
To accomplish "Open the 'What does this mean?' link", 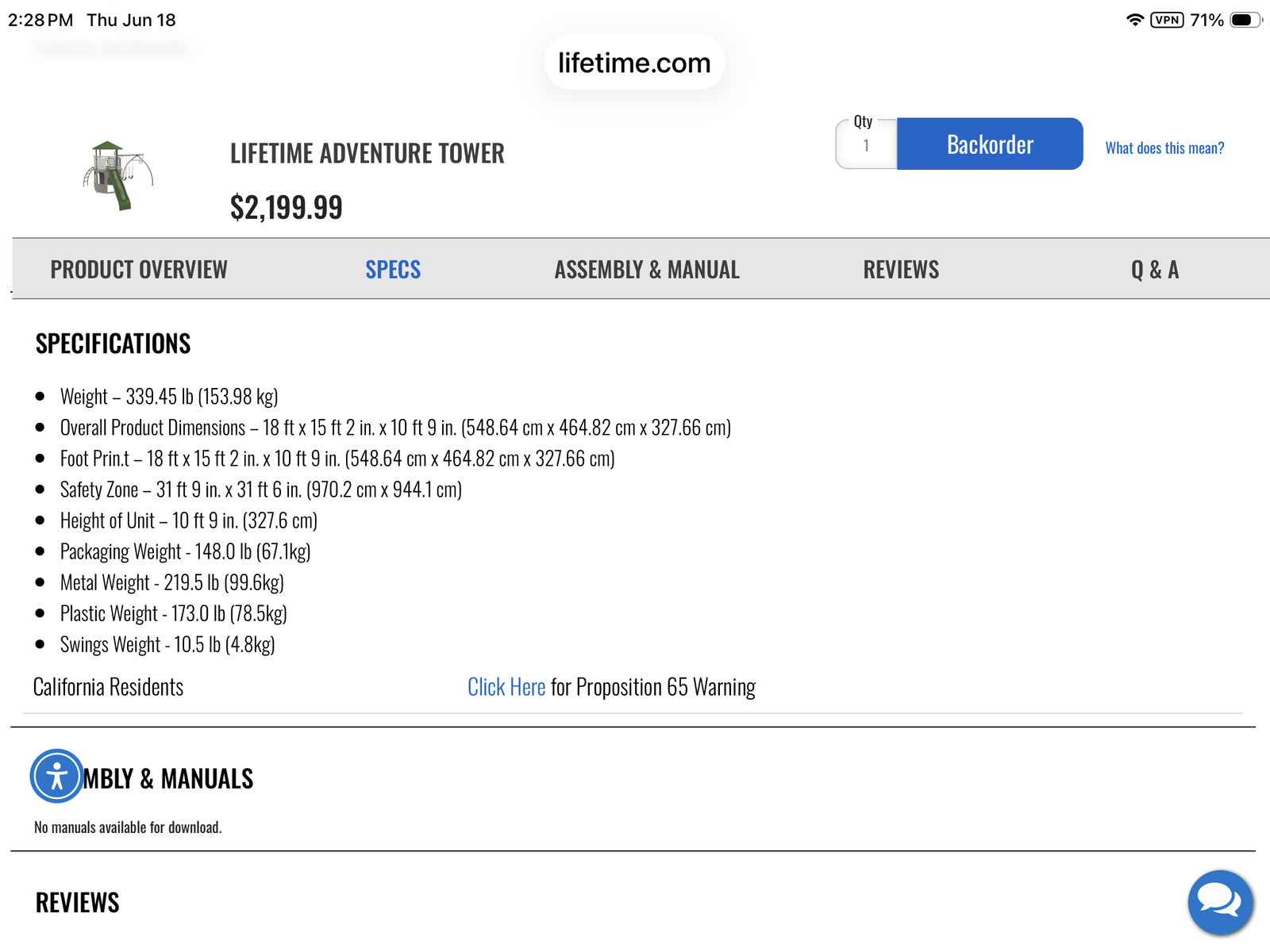I will click(1164, 148).
